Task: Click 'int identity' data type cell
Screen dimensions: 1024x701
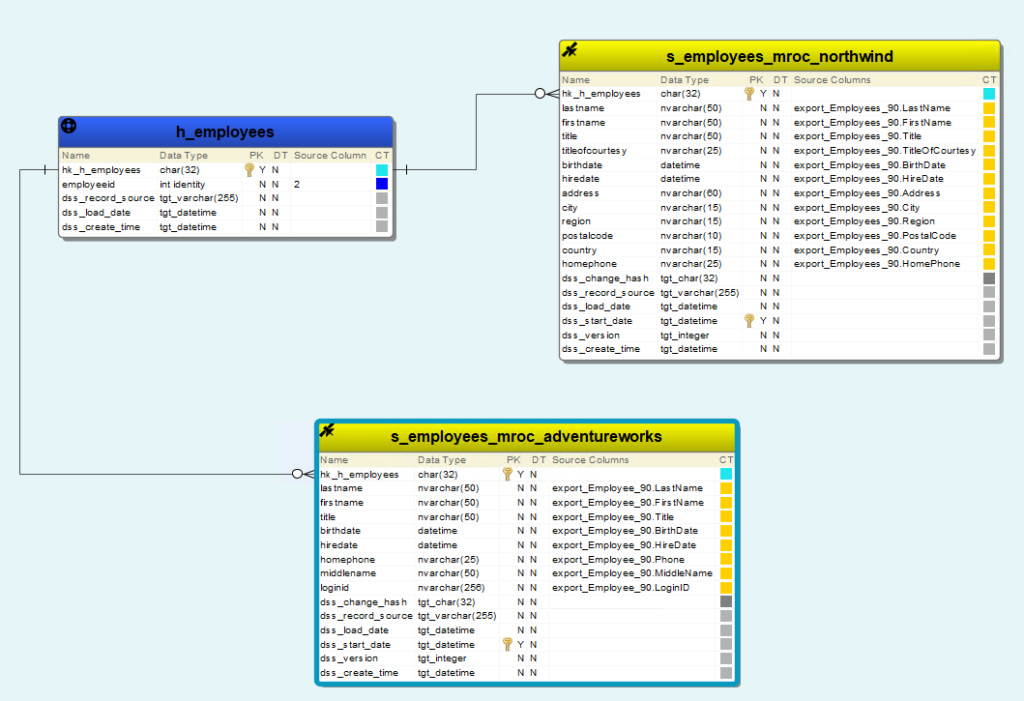Action: pyautogui.click(x=182, y=184)
